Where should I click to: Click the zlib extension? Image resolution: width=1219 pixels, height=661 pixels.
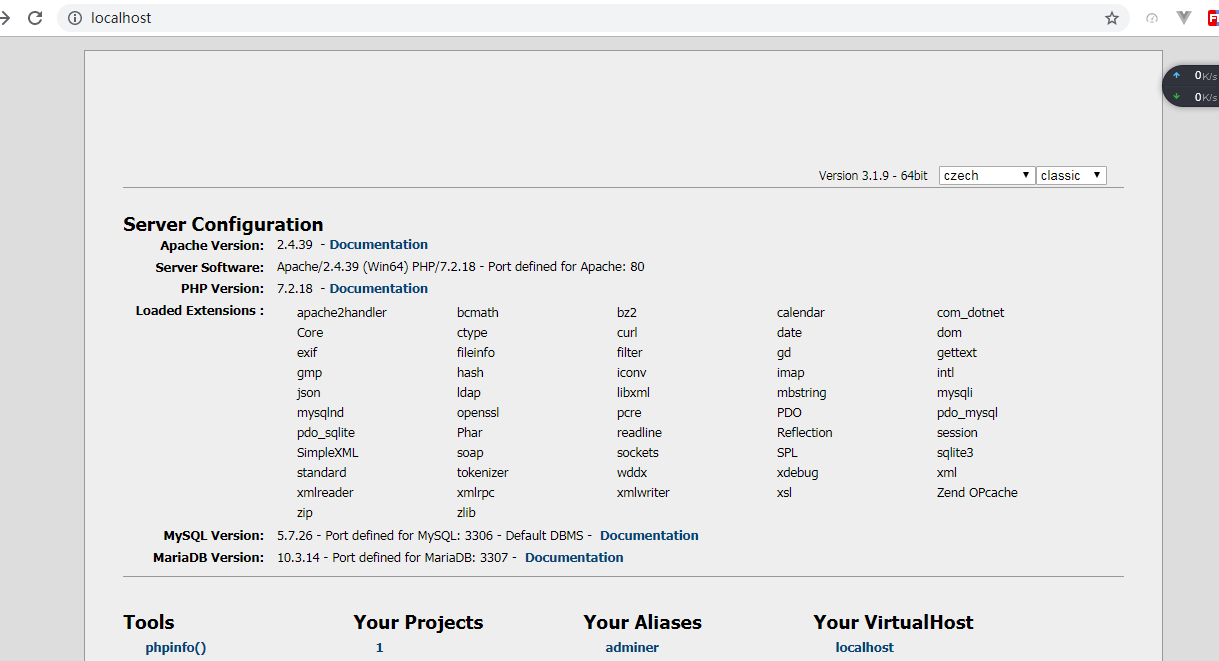(x=467, y=513)
